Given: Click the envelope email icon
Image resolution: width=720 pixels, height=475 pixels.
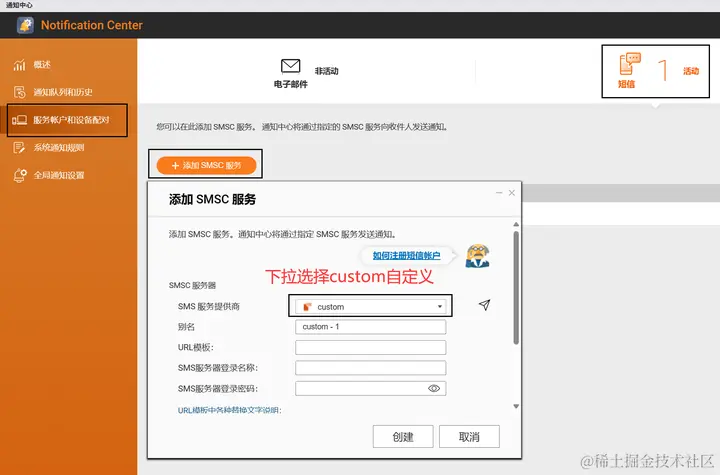Looking at the screenshot, I should click(x=291, y=66).
